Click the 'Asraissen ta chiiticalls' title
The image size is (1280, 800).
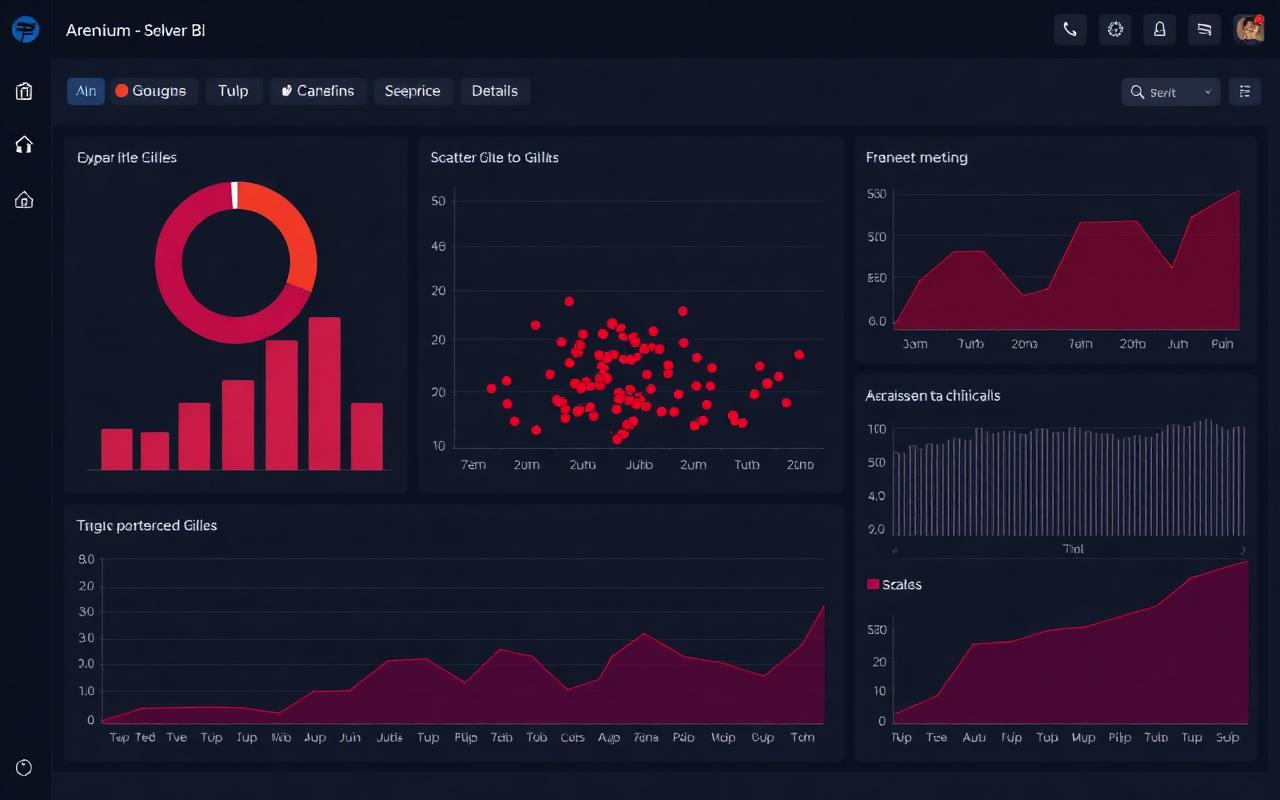[x=933, y=396]
